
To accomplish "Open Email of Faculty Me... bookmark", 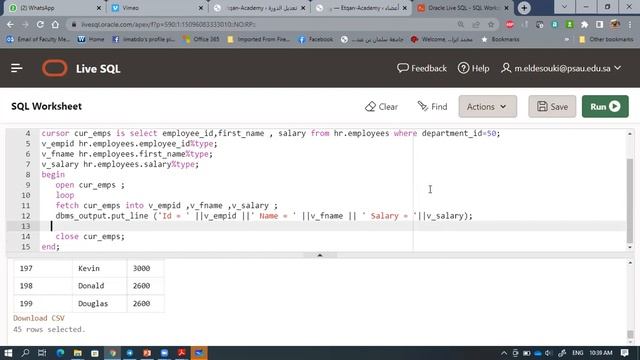I will click(x=38, y=39).
